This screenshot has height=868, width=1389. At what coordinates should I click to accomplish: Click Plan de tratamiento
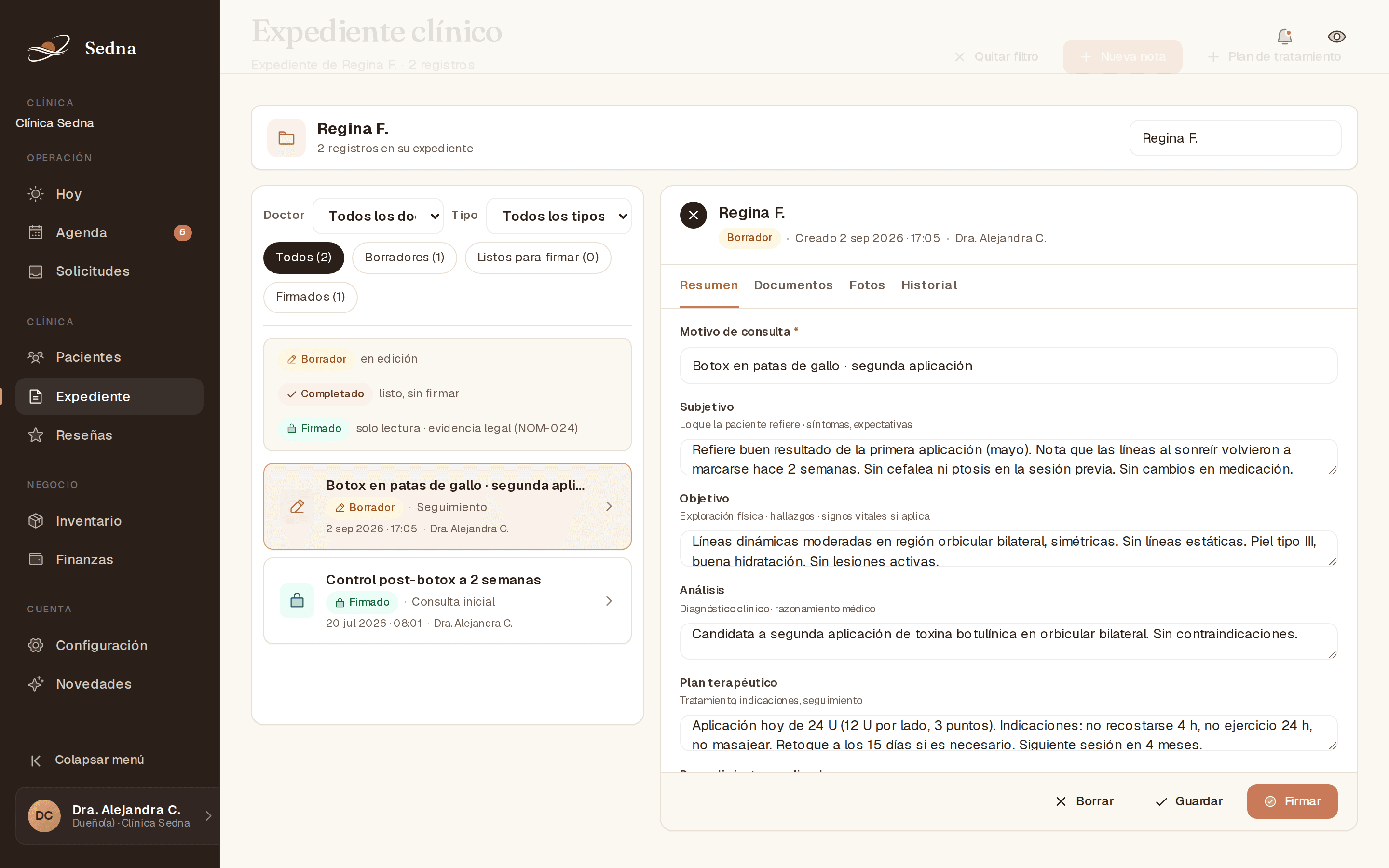click(x=1274, y=57)
